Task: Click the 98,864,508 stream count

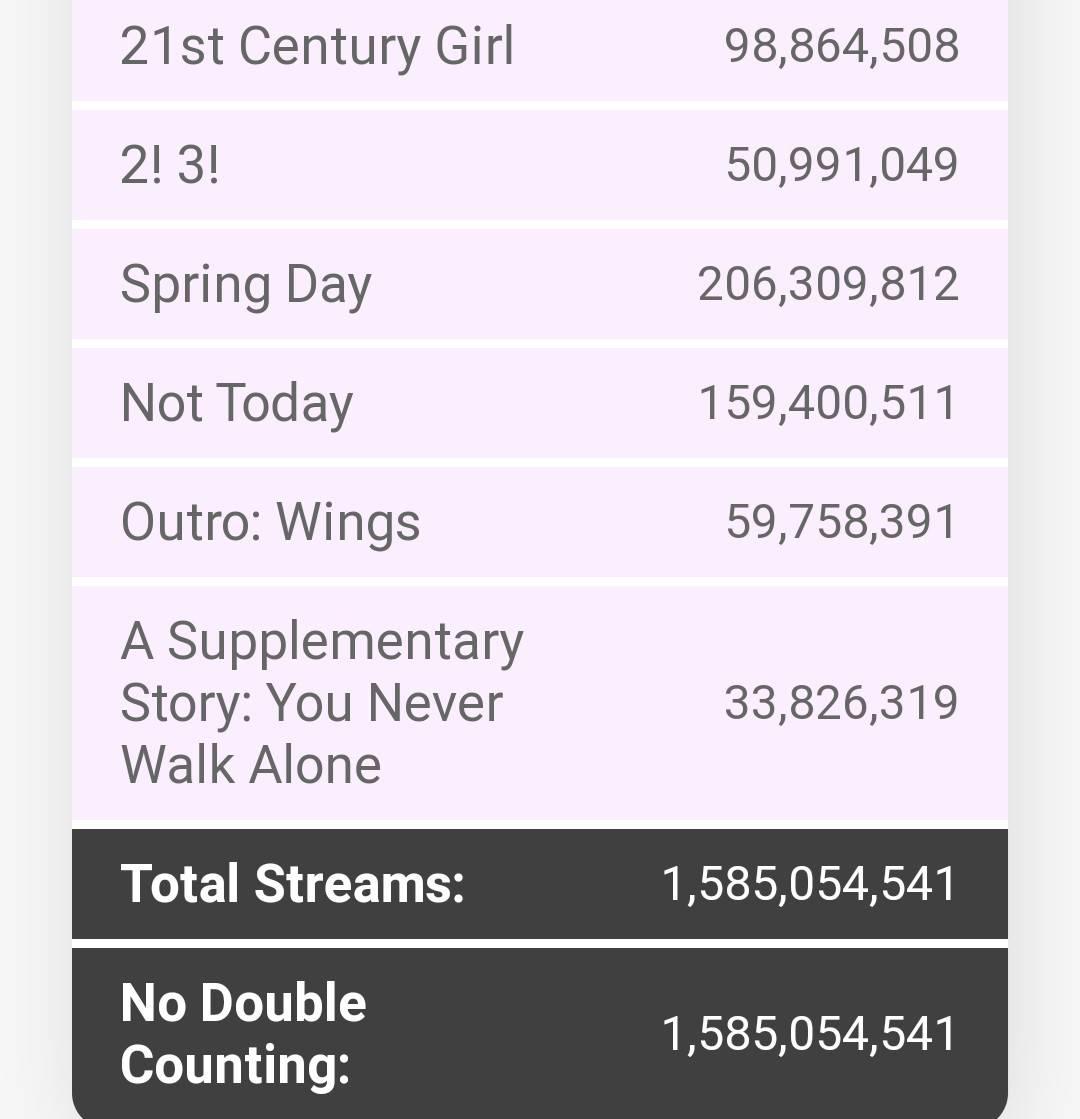Action: [x=841, y=46]
